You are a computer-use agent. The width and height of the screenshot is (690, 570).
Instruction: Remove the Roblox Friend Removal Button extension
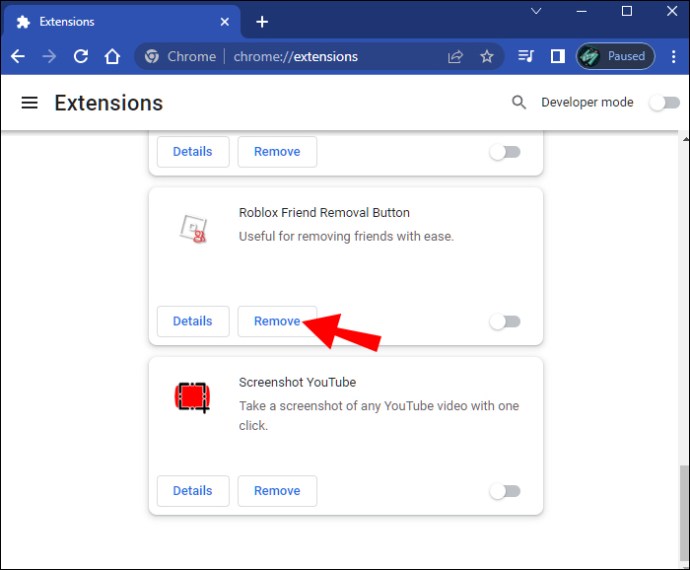pos(277,321)
